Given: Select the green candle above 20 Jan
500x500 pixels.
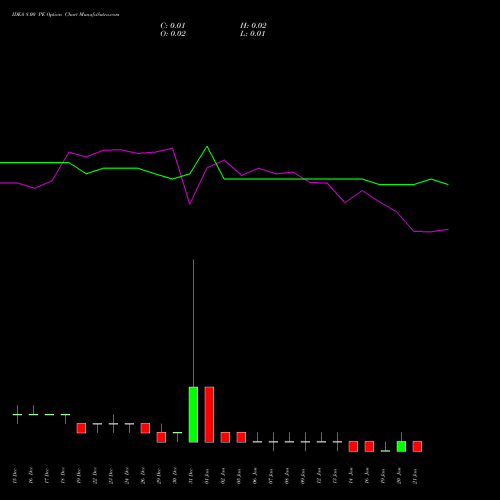Looking at the screenshot, I should click(x=401, y=446).
